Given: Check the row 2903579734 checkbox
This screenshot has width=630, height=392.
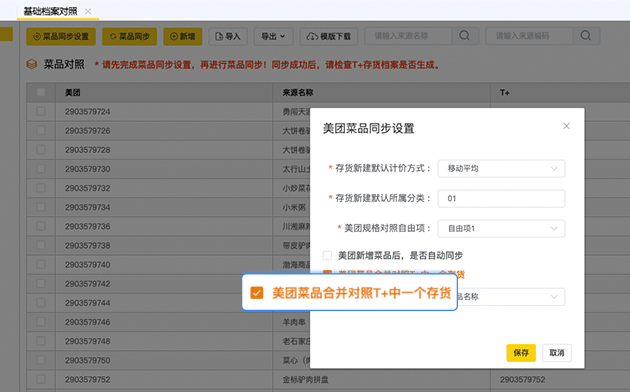Looking at the screenshot, I should pyautogui.click(x=41, y=207).
